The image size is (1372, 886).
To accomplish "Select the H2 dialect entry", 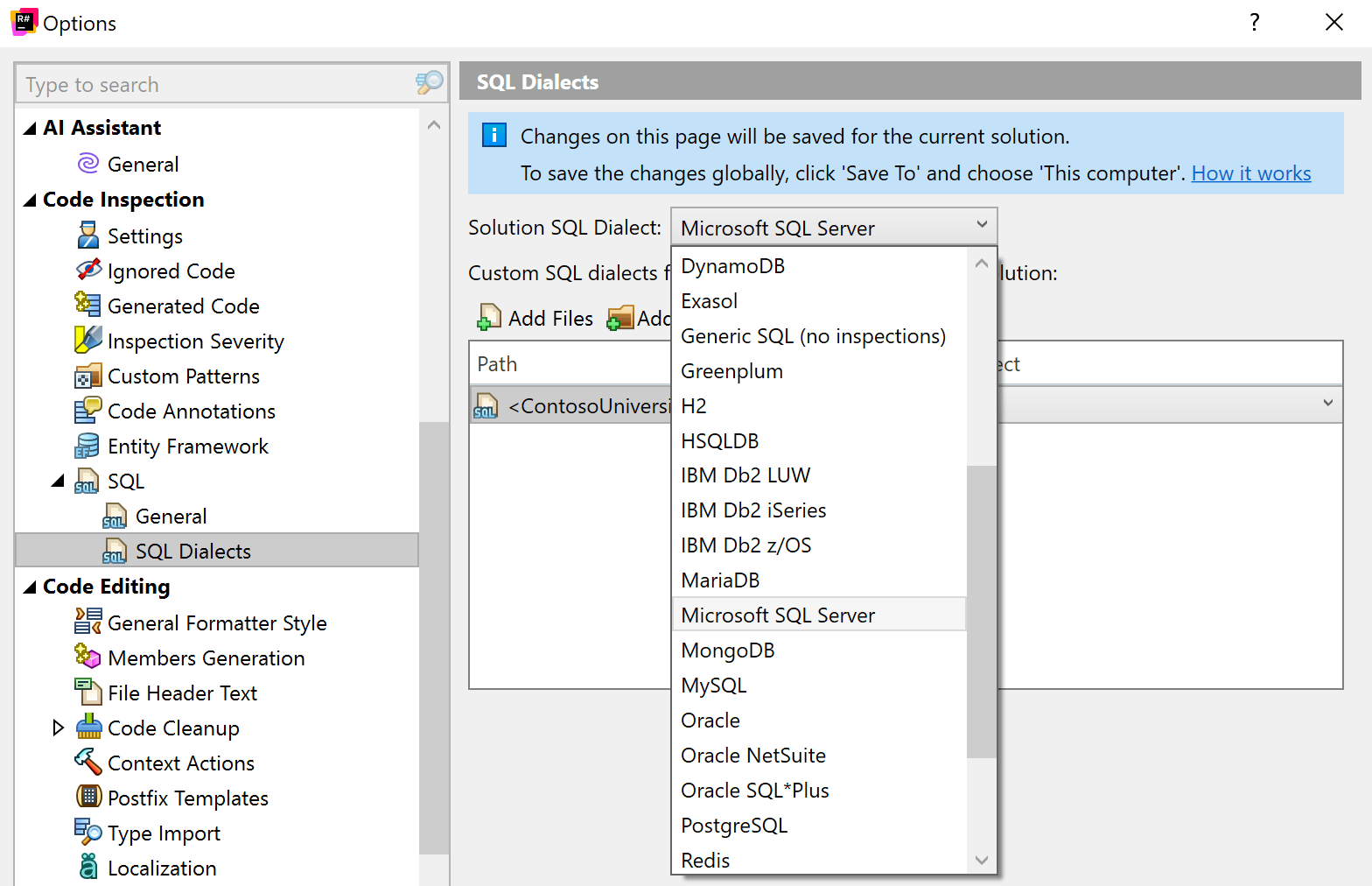I will pyautogui.click(x=819, y=406).
